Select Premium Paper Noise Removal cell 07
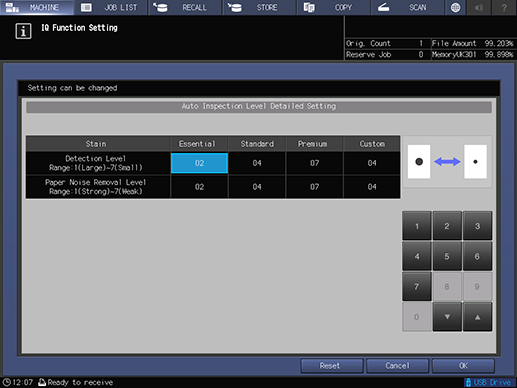The height and width of the screenshot is (388, 517). 314,187
